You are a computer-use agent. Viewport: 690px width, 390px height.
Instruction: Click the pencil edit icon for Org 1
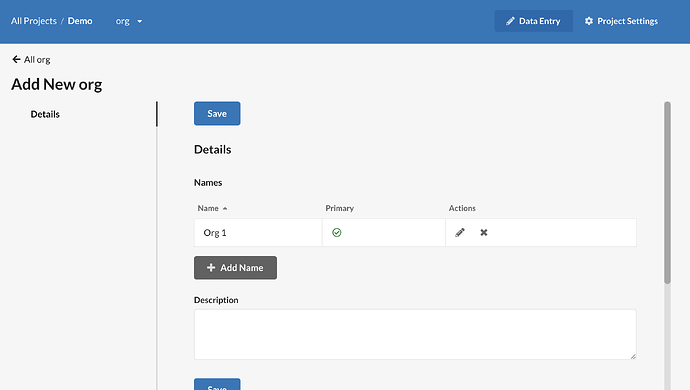coord(460,232)
